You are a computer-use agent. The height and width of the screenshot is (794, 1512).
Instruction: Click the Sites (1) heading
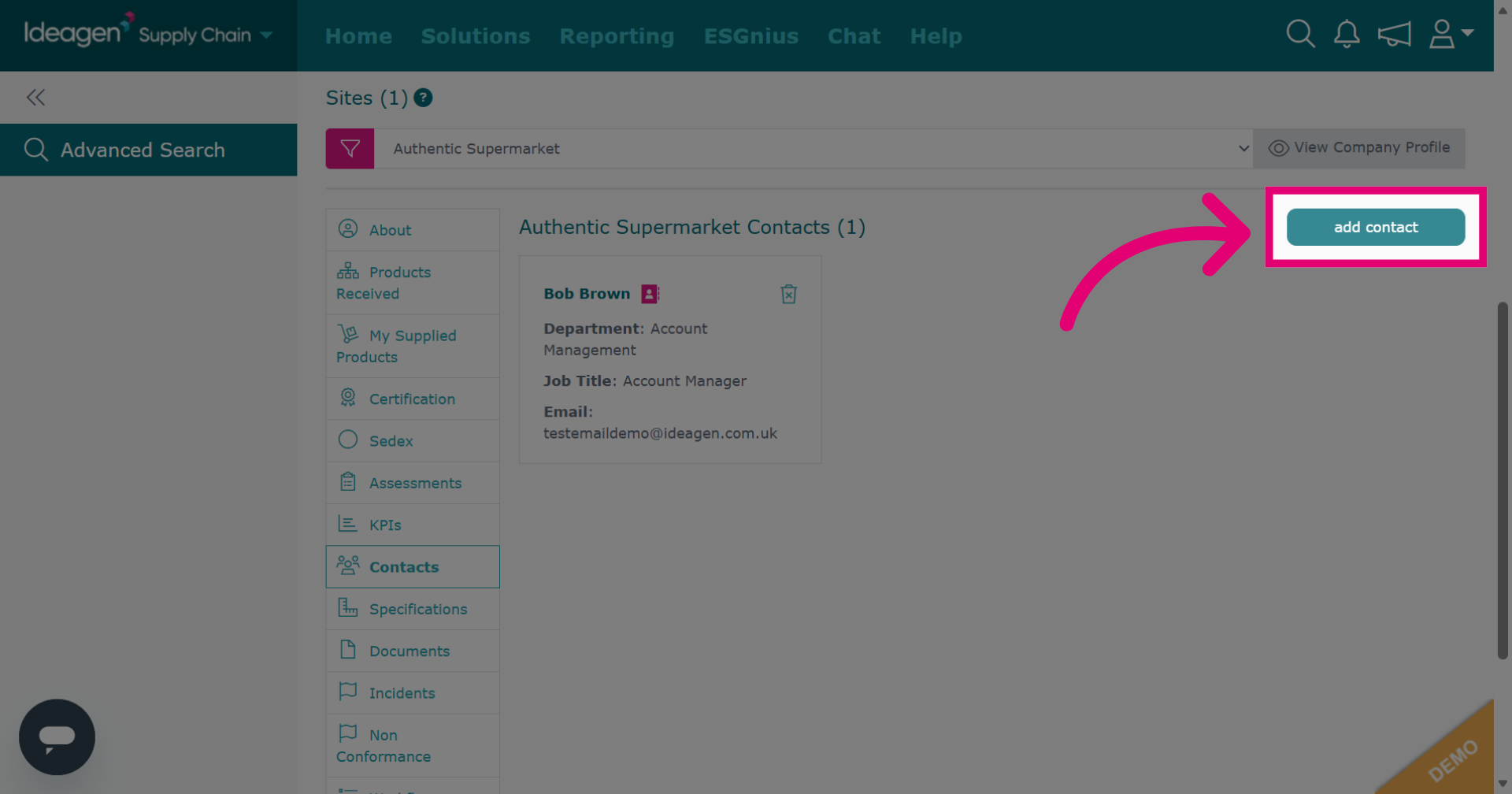tap(367, 98)
